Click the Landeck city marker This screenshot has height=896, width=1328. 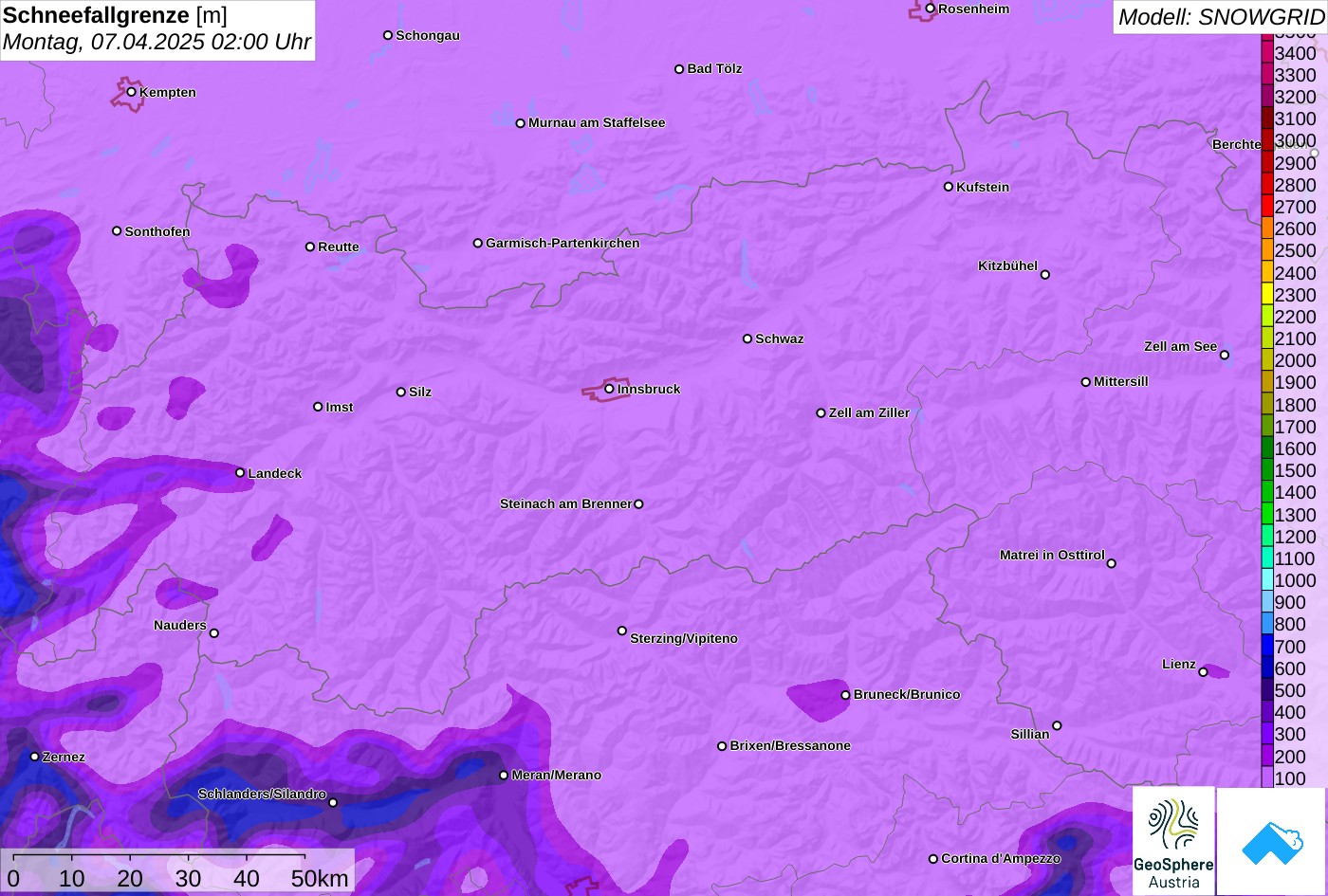point(240,473)
